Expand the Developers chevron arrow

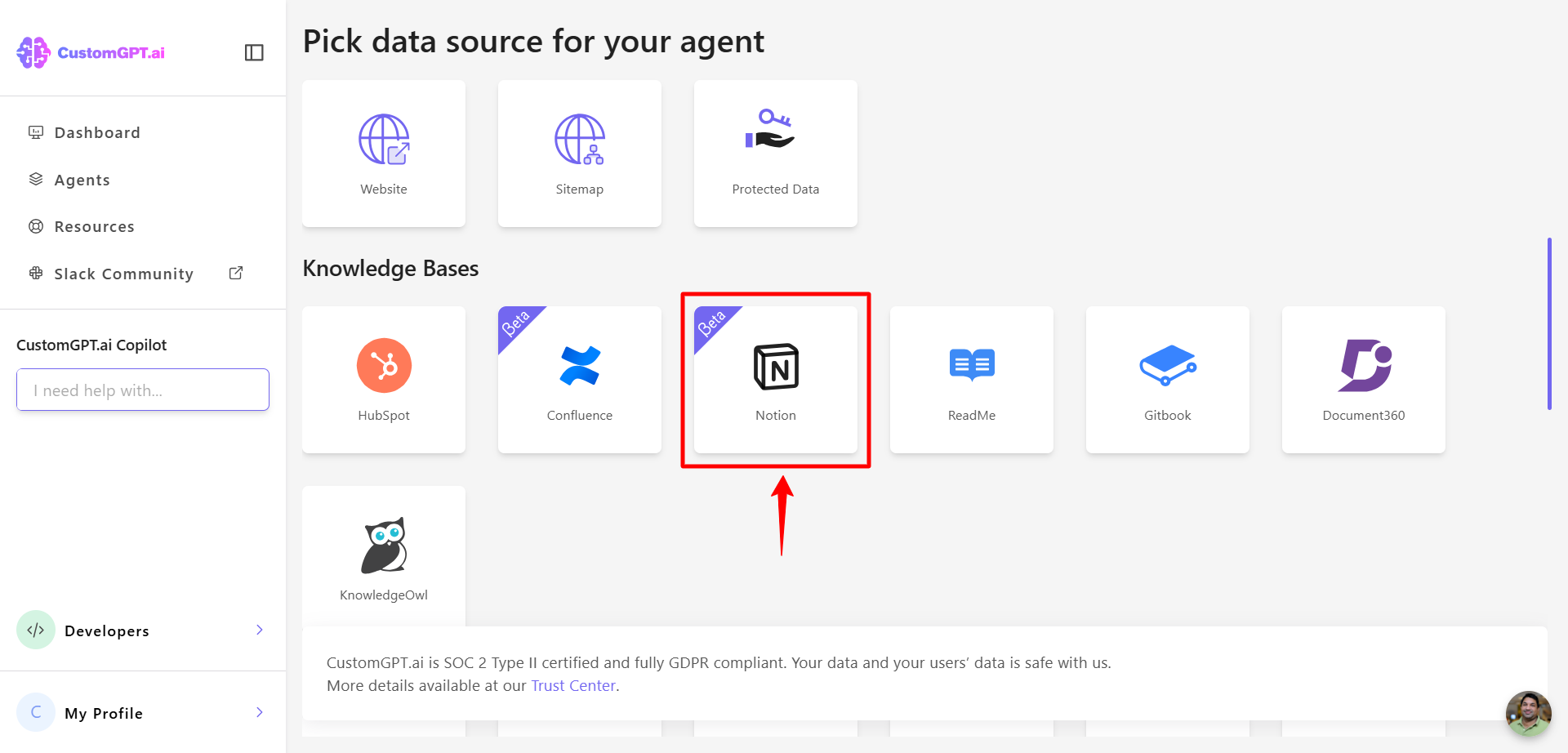260,630
